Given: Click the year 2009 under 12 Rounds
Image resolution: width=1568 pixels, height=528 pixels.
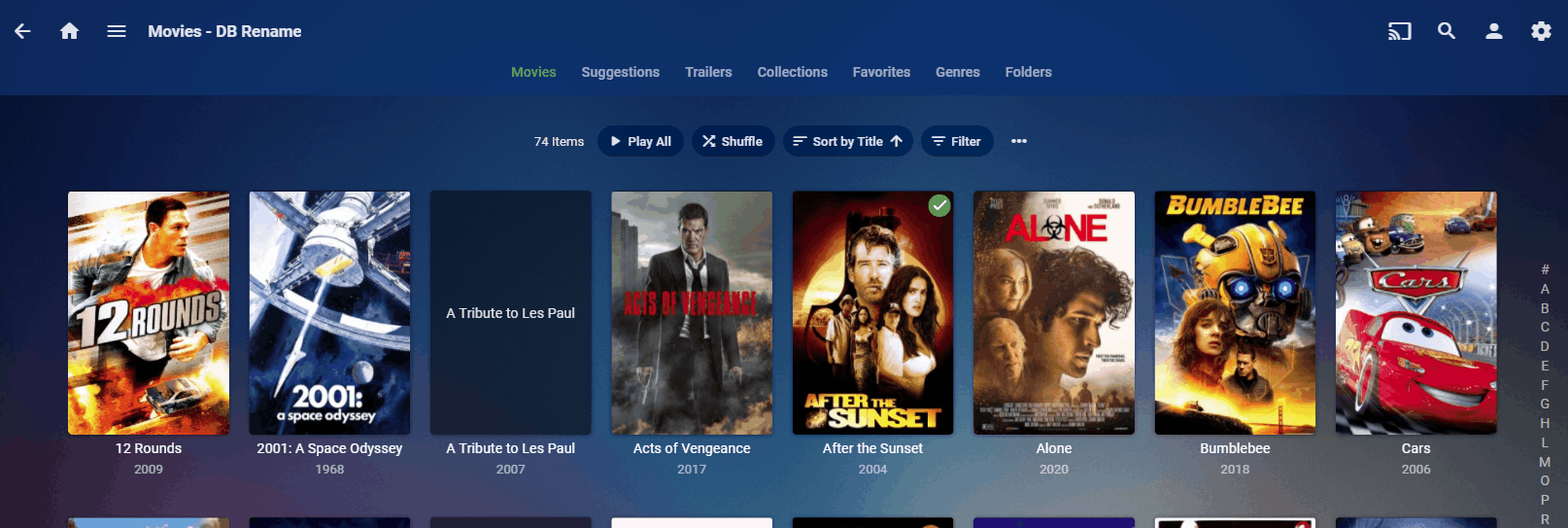Looking at the screenshot, I should click(x=149, y=469).
